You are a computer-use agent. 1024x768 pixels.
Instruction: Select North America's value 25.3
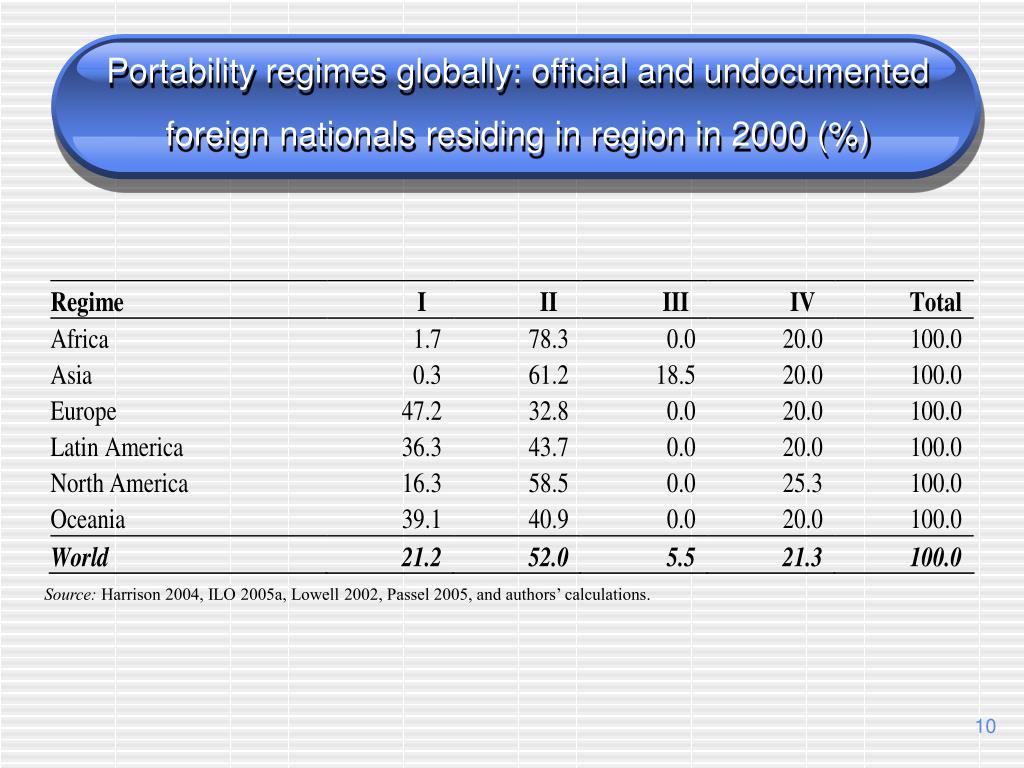click(x=802, y=483)
